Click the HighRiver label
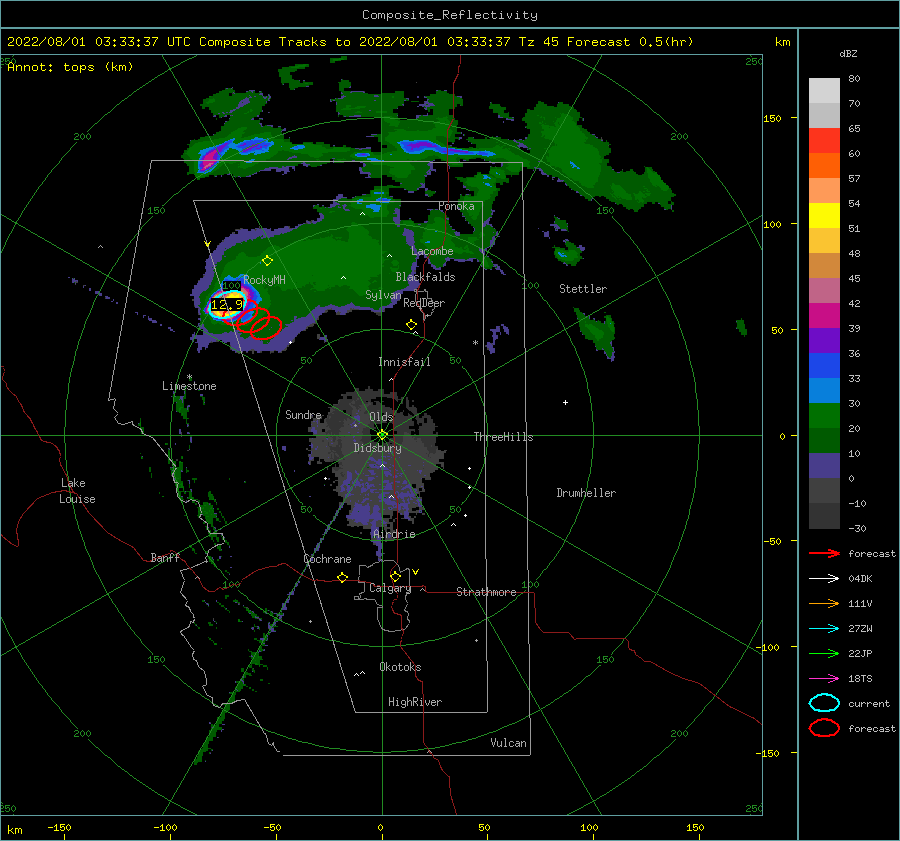Viewport: 900px width, 841px height. coord(415,702)
